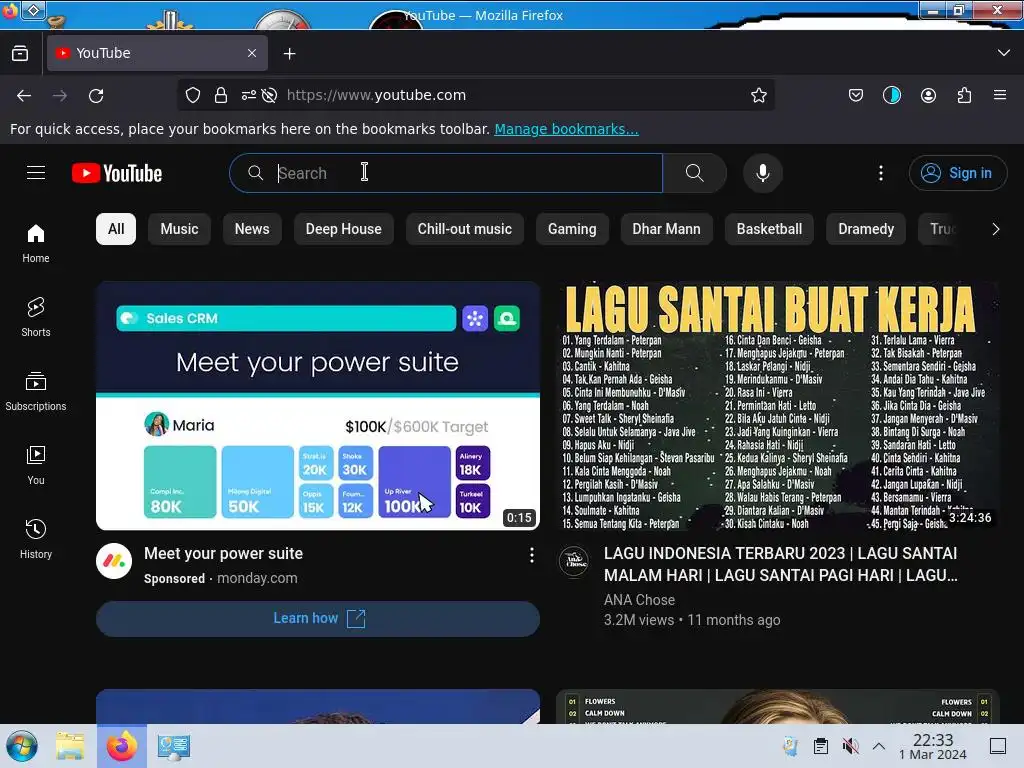This screenshot has width=1024, height=768.
Task: Open the ANA Chose channel name
Action: [x=639, y=600]
